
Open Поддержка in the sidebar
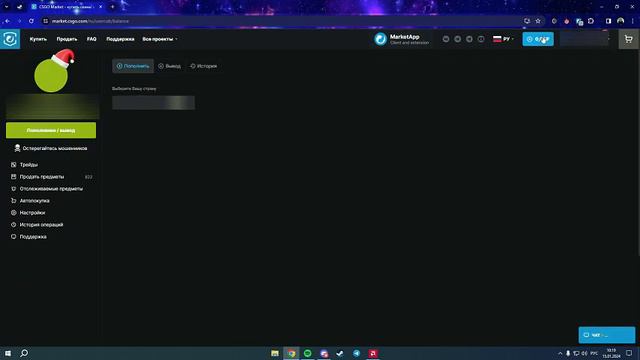(33, 237)
